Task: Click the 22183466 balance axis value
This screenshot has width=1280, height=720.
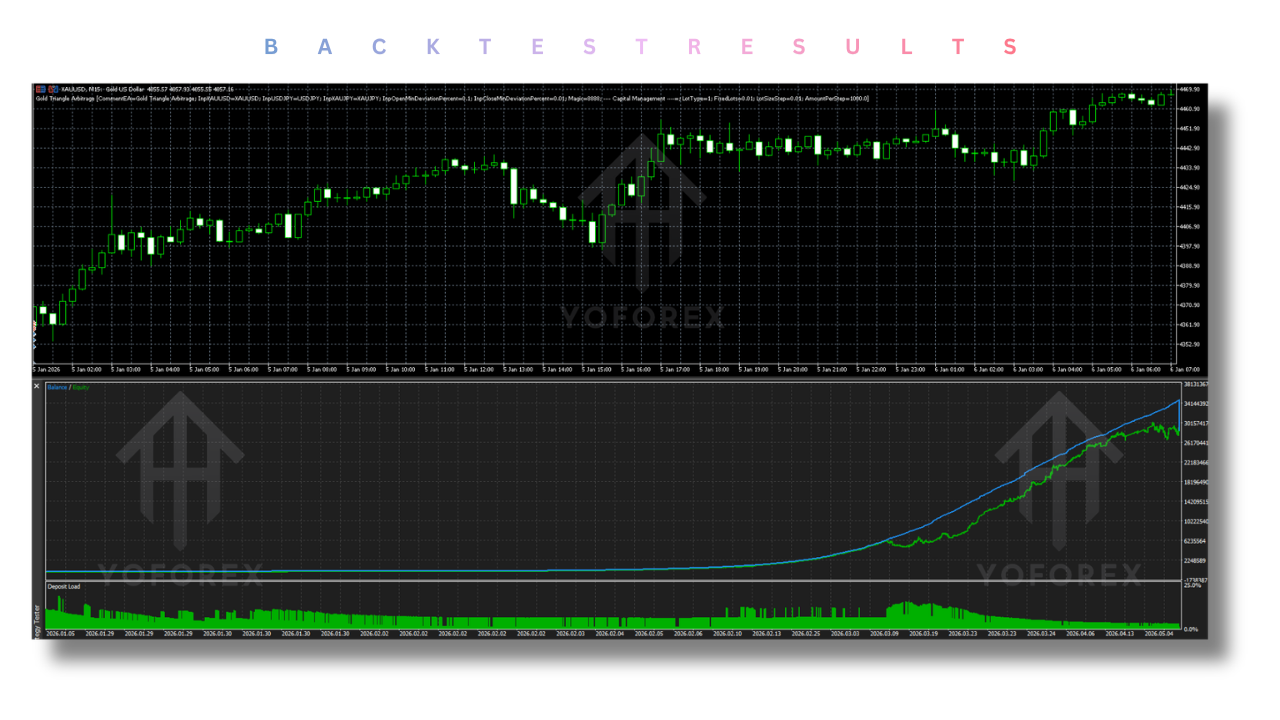Action: click(x=1196, y=463)
